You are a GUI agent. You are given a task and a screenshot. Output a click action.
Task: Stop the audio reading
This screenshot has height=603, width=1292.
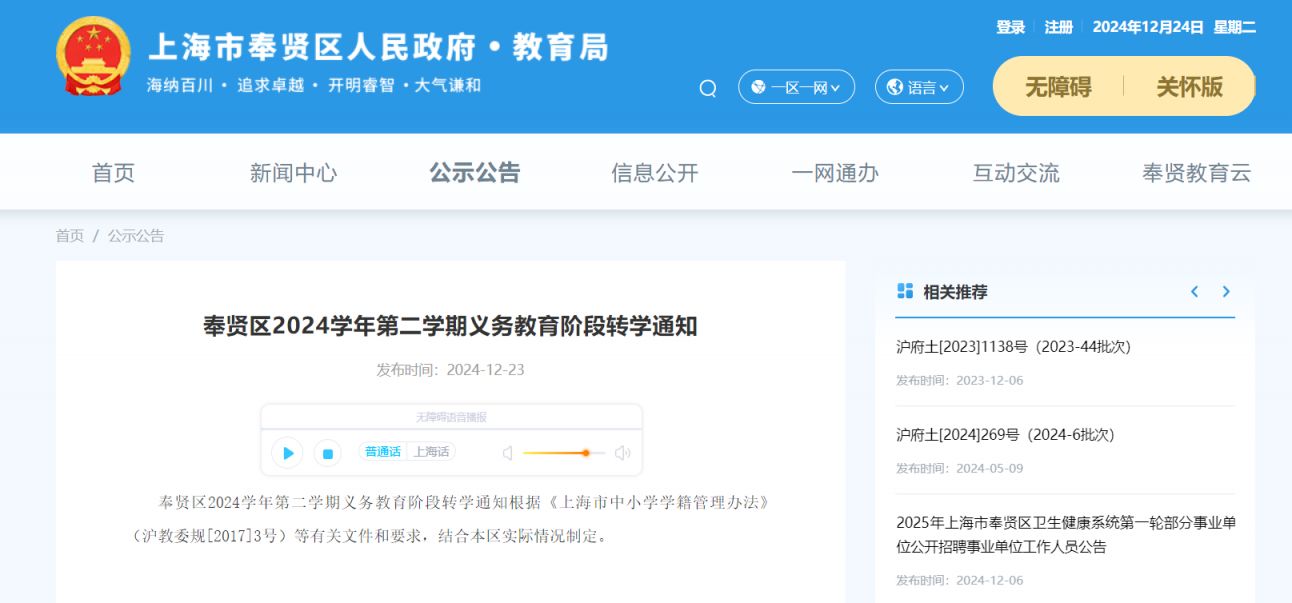328,453
